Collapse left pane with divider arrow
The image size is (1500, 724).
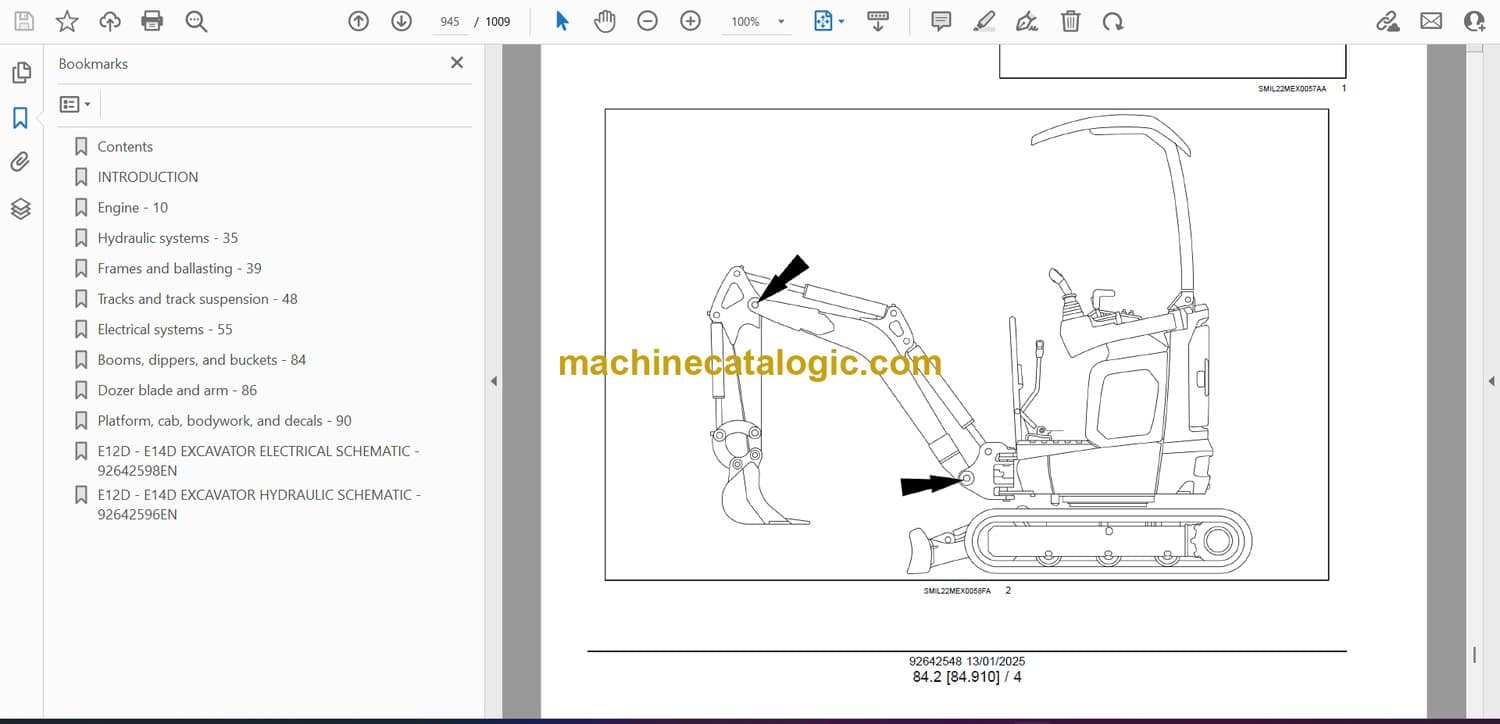click(492, 381)
